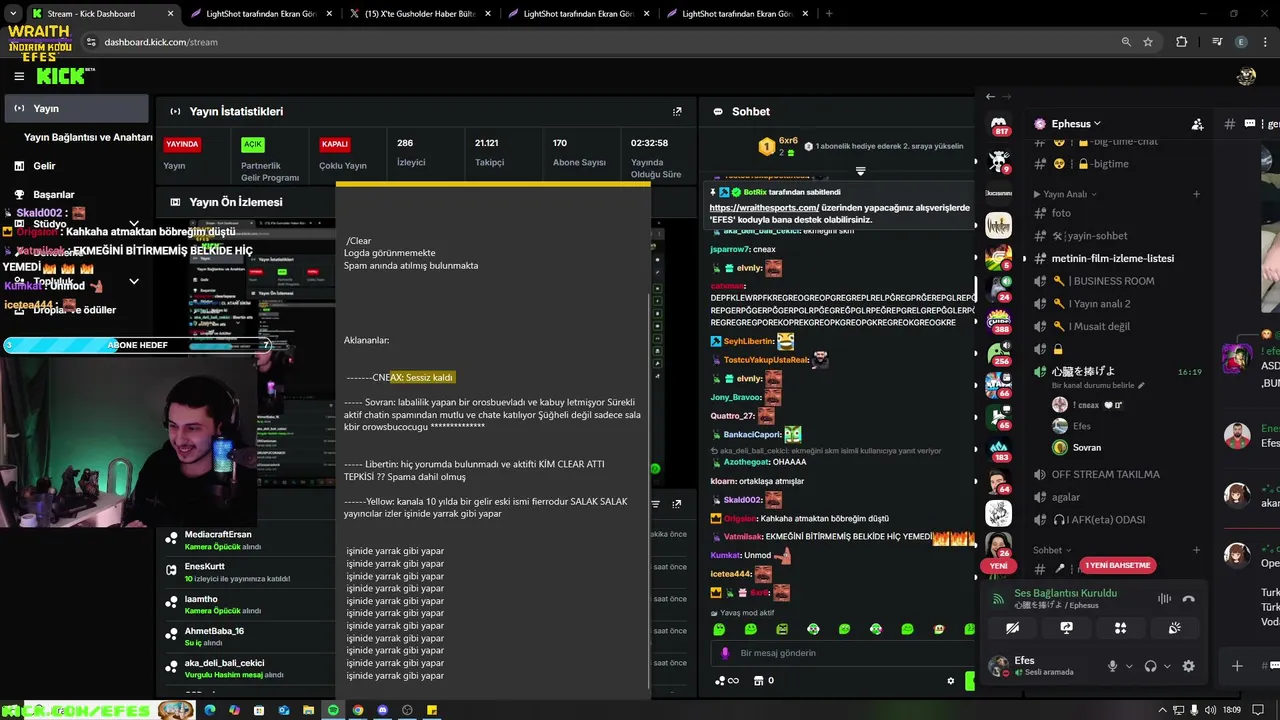
Task: Open Discord microphone input options arrow
Action: tap(1129, 666)
